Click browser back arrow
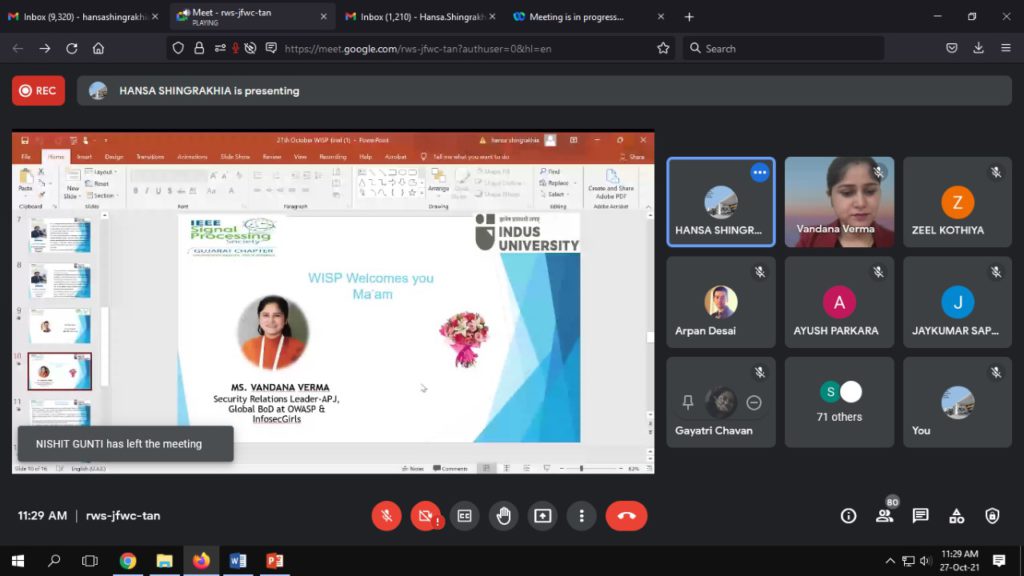Viewport: 1024px width, 576px height. (x=18, y=48)
